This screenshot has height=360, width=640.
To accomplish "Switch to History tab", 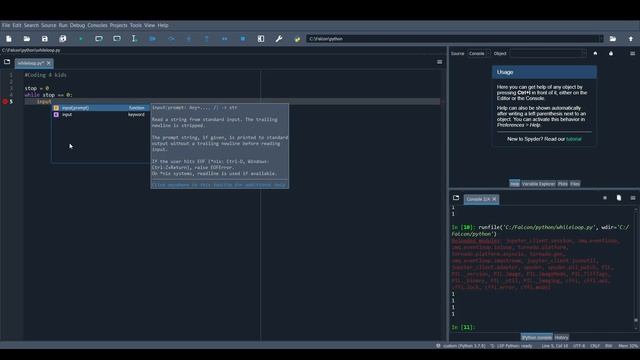I will (561, 338).
